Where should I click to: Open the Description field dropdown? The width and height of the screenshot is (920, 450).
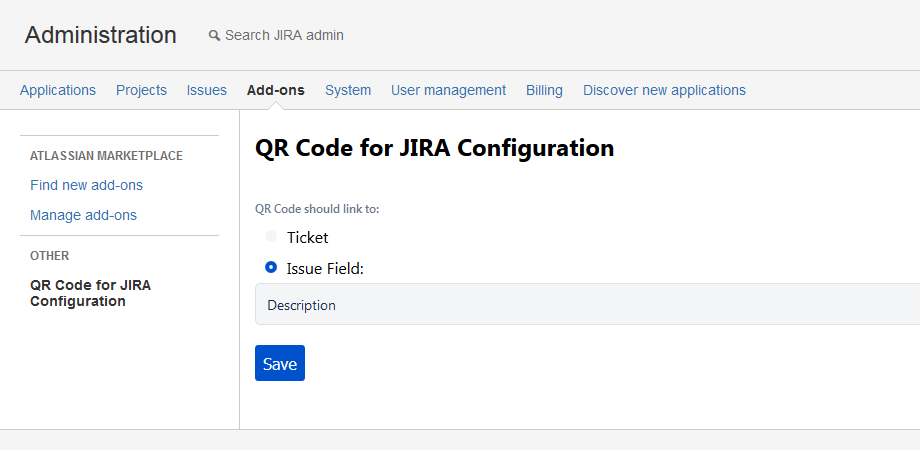click(x=587, y=304)
